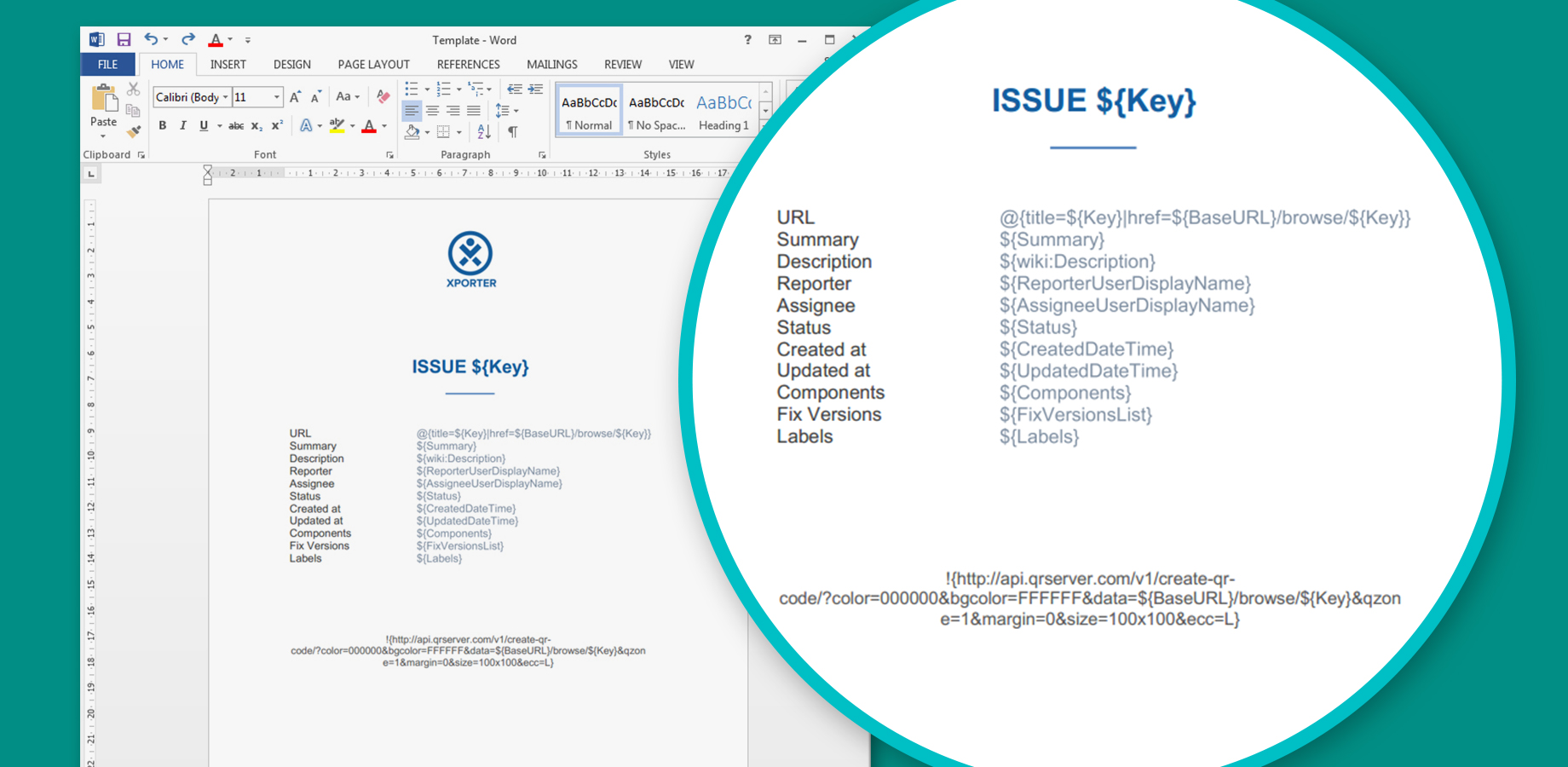Open the Paste options arrow
This screenshot has width=1568, height=767.
tap(104, 136)
